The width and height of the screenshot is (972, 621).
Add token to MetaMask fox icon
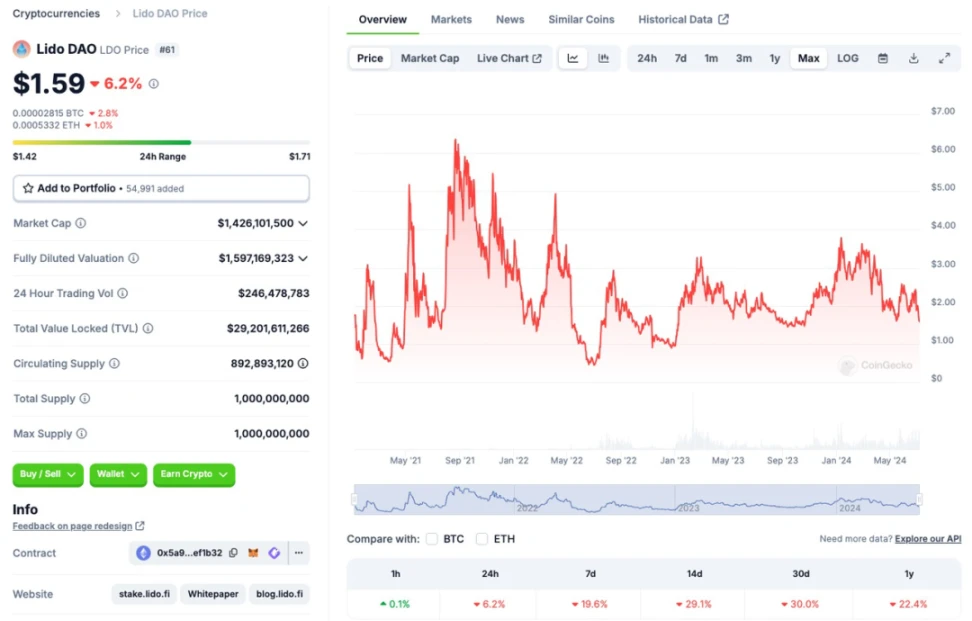pos(253,553)
